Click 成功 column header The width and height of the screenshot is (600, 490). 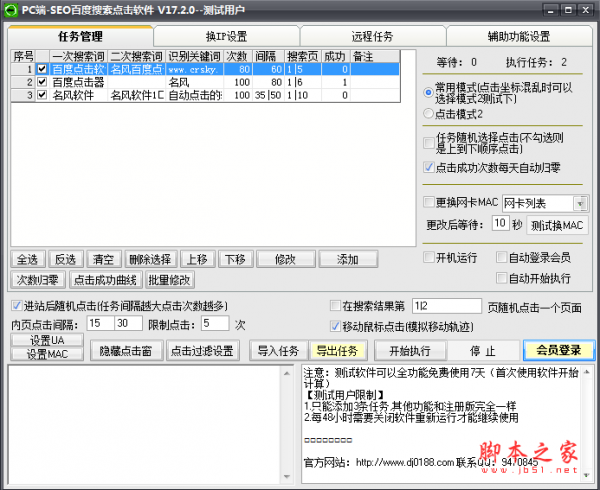pyautogui.click(x=336, y=57)
